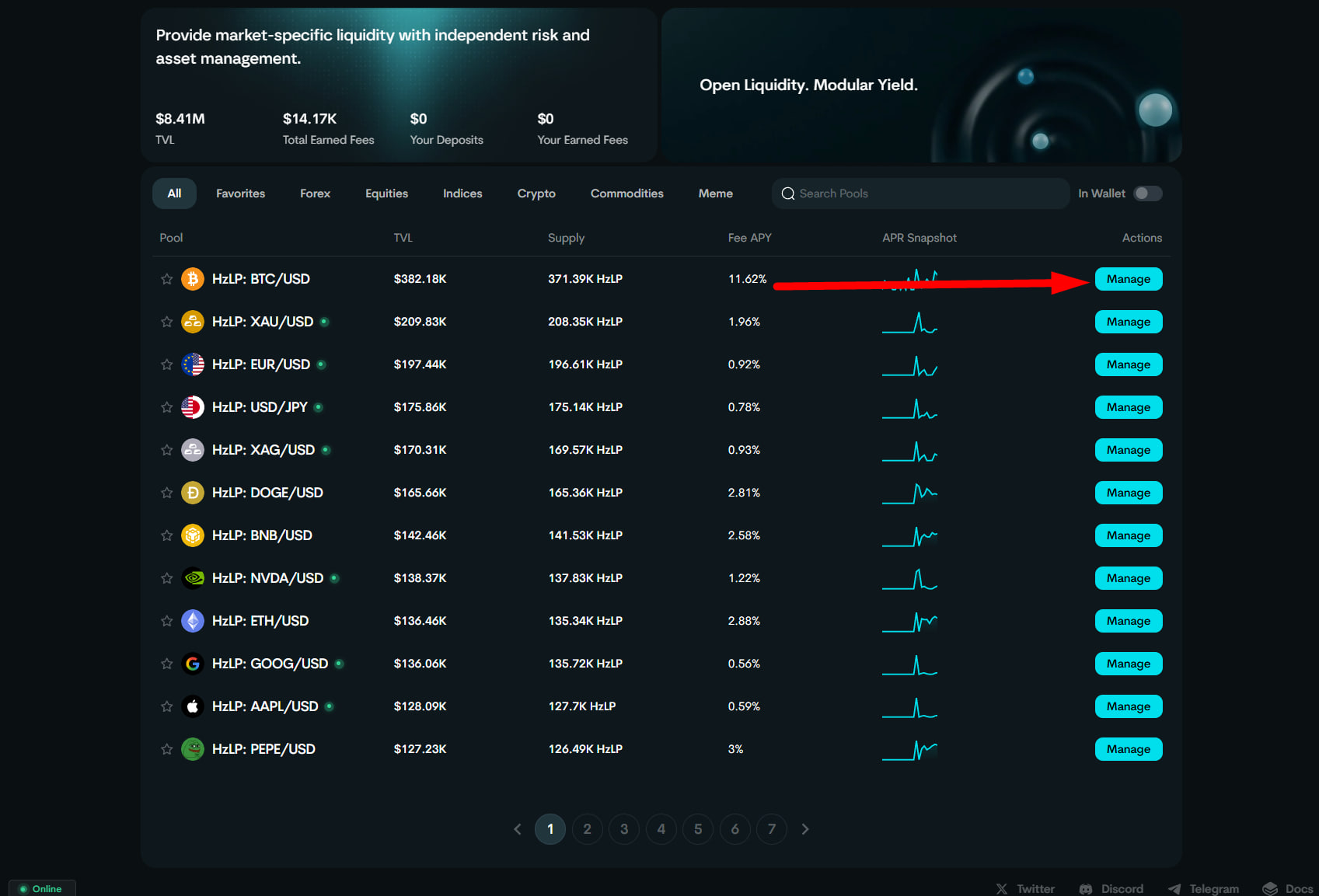The image size is (1319, 896).
Task: Toggle the In Wallet switch
Action: point(1147,193)
